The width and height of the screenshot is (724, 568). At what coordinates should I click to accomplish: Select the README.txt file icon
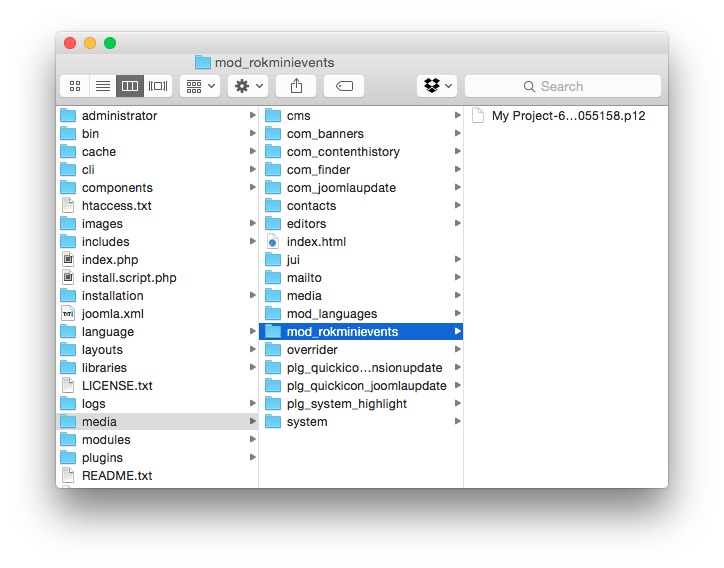pos(68,476)
